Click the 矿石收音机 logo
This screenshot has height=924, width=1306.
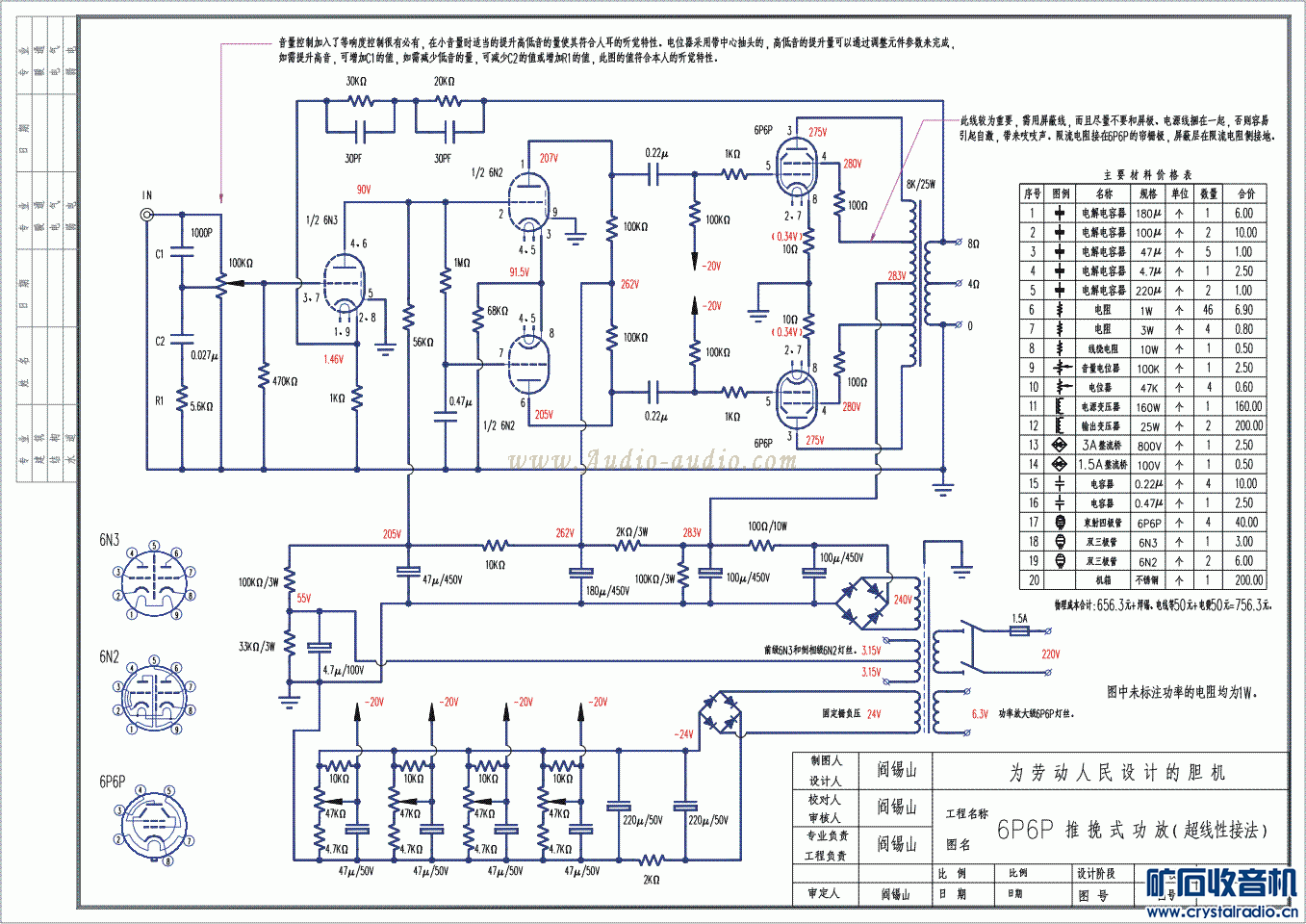pyautogui.click(x=1222, y=884)
